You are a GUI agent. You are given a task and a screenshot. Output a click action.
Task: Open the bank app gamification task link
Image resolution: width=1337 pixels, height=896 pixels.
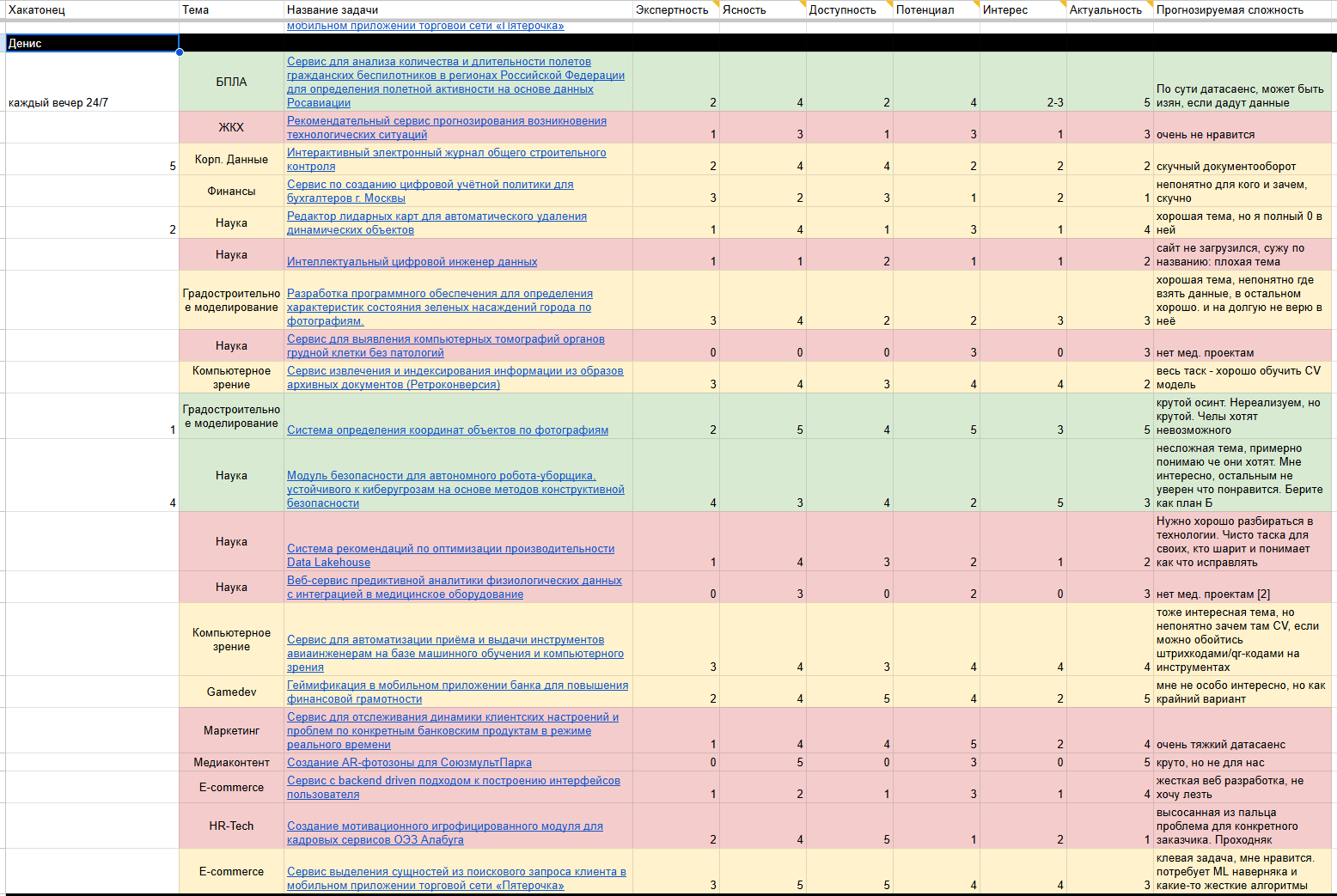pyautogui.click(x=458, y=692)
